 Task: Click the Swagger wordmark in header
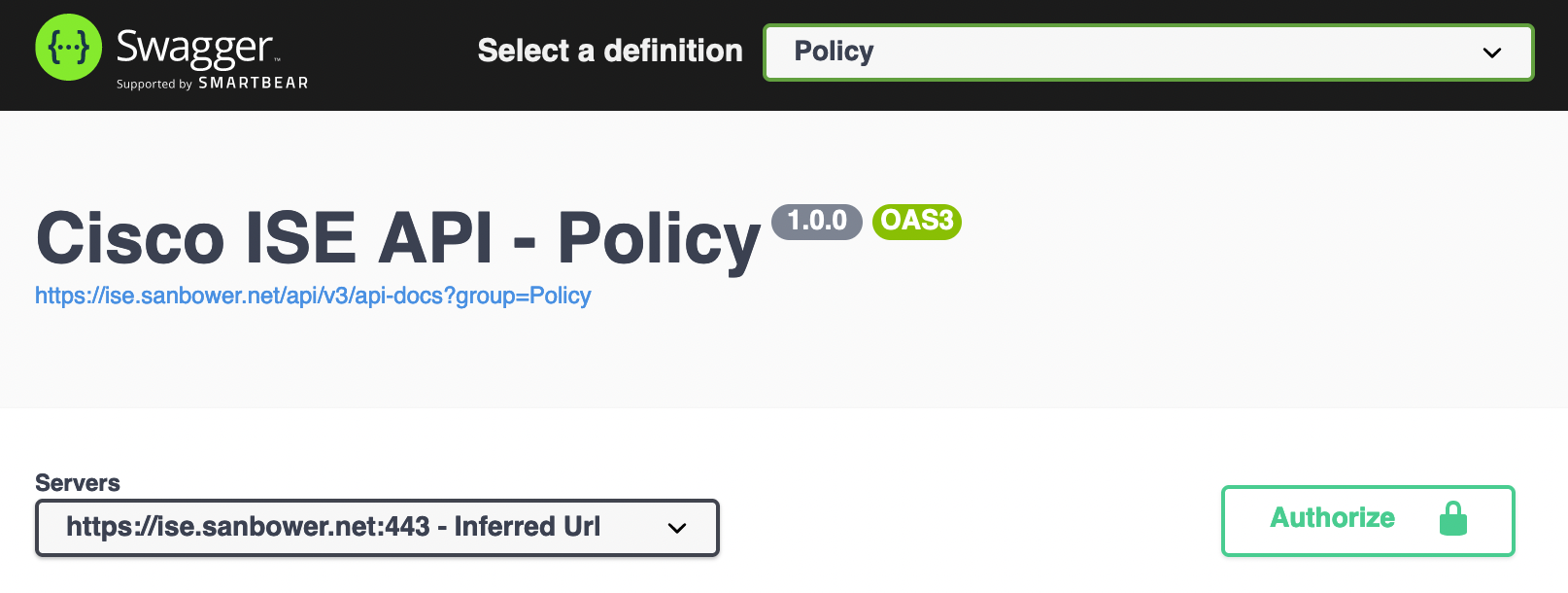click(x=194, y=48)
